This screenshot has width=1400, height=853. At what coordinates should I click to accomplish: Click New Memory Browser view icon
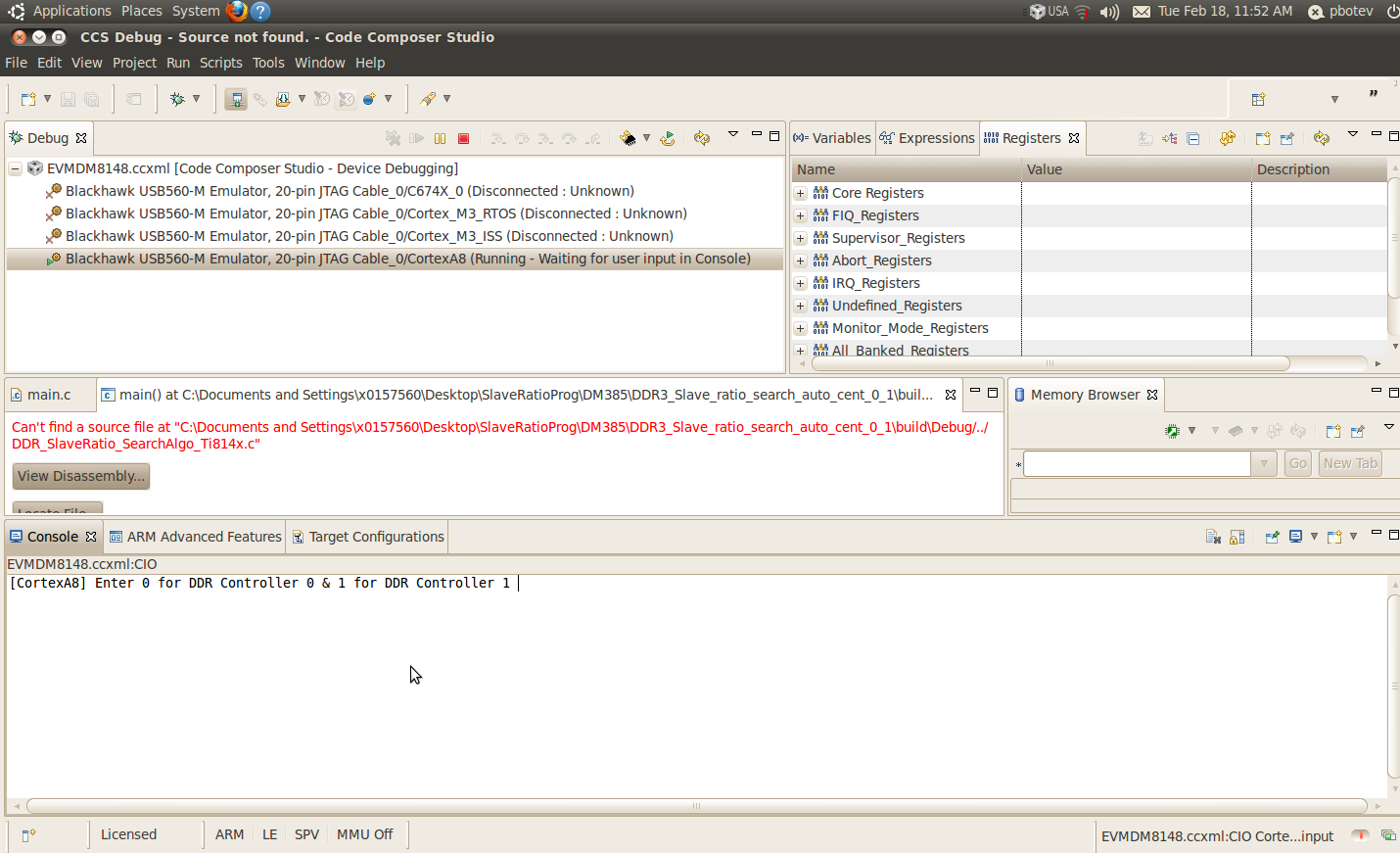point(1332,431)
